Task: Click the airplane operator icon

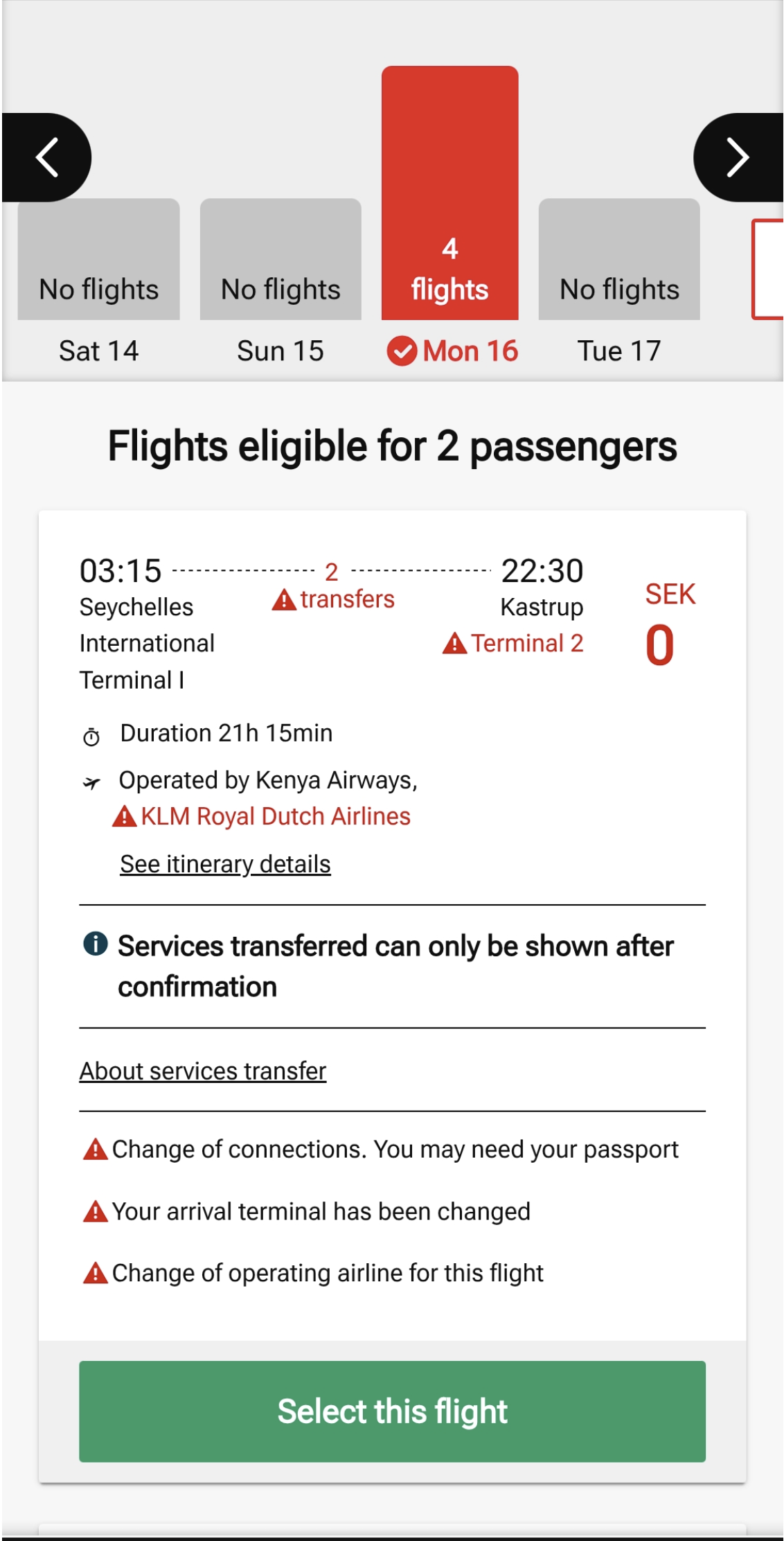Action: pos(91,783)
